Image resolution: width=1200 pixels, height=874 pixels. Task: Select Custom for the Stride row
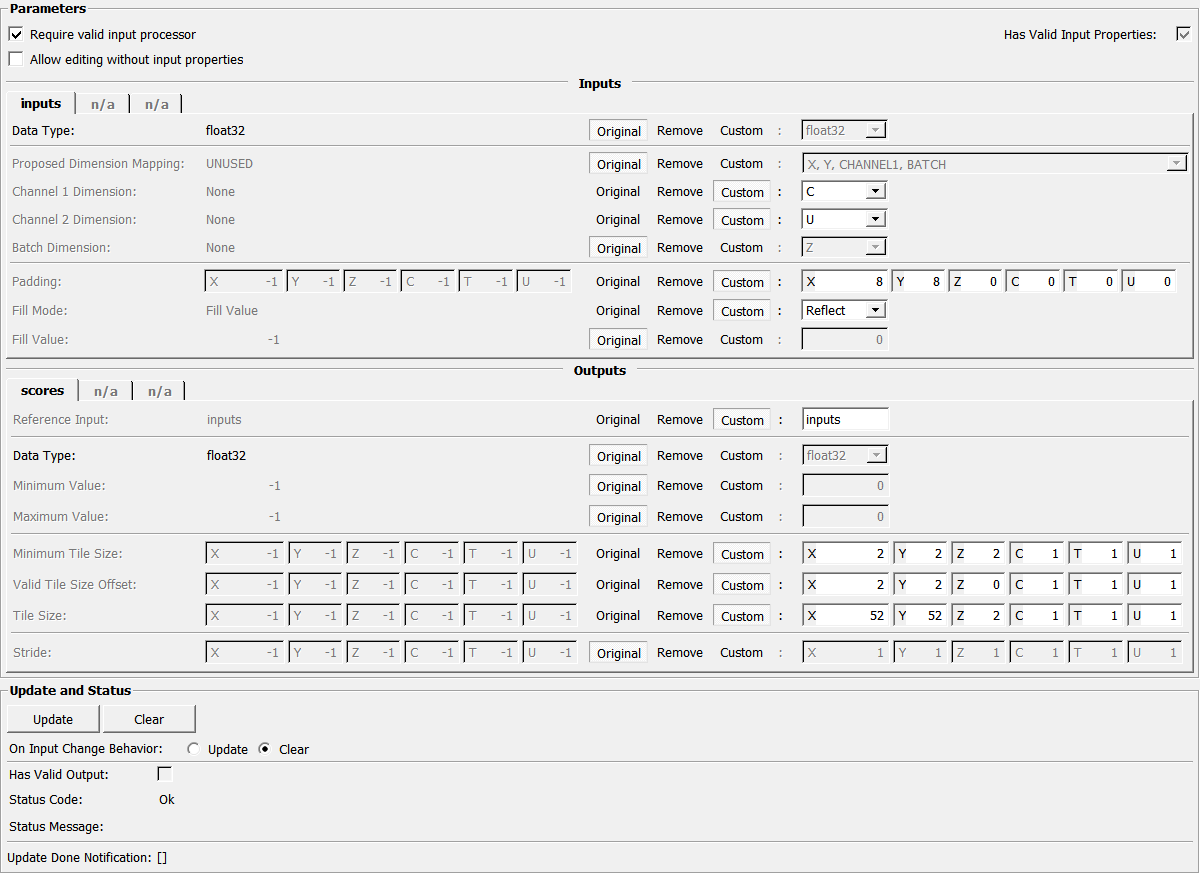coord(741,653)
